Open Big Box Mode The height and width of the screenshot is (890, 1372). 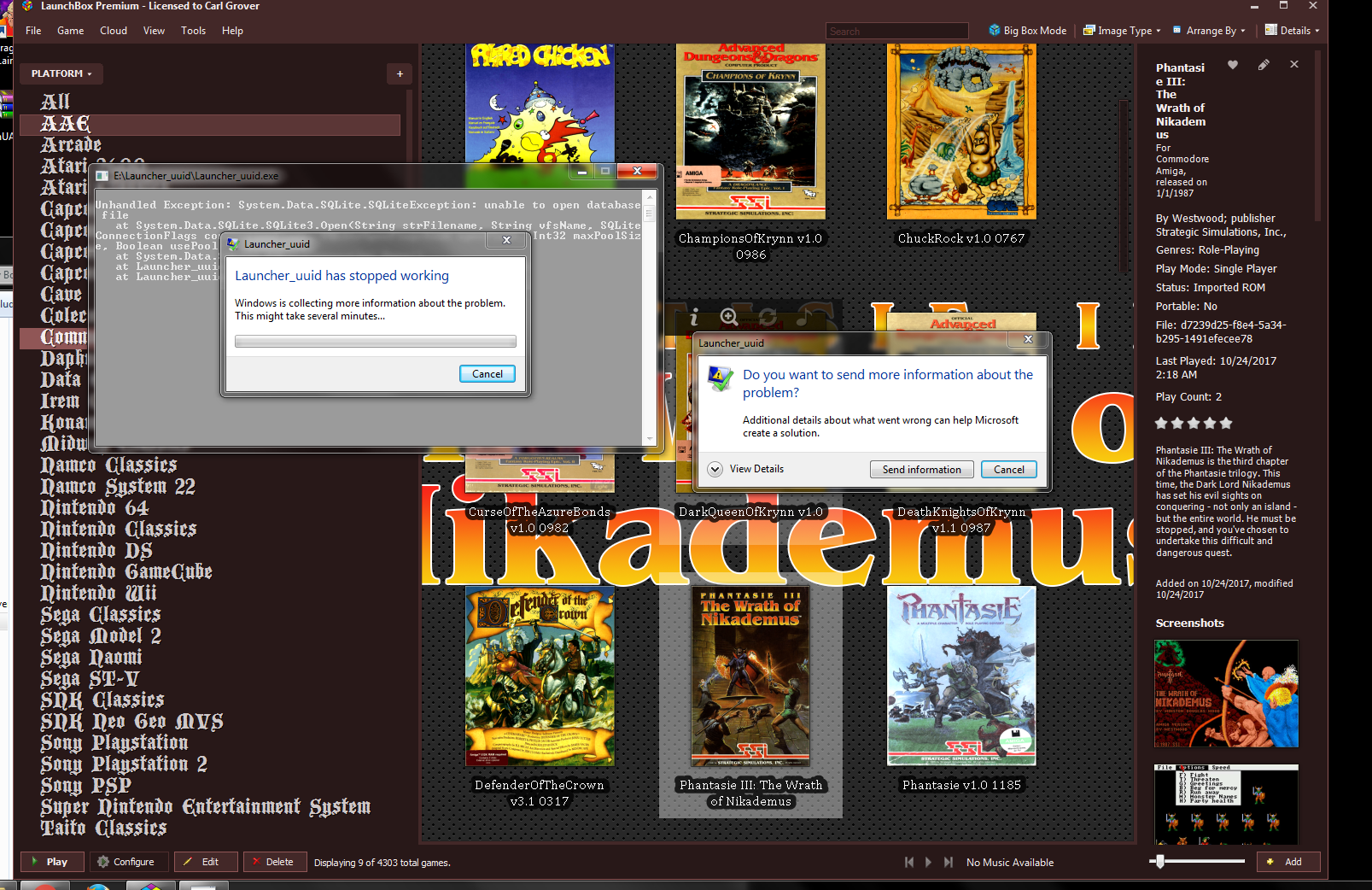(x=1028, y=31)
